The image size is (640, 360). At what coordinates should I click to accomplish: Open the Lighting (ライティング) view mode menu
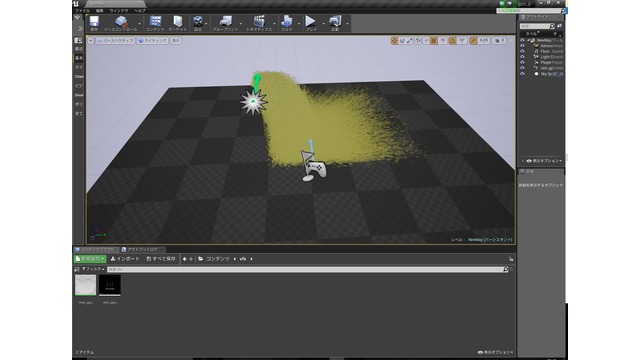point(153,40)
